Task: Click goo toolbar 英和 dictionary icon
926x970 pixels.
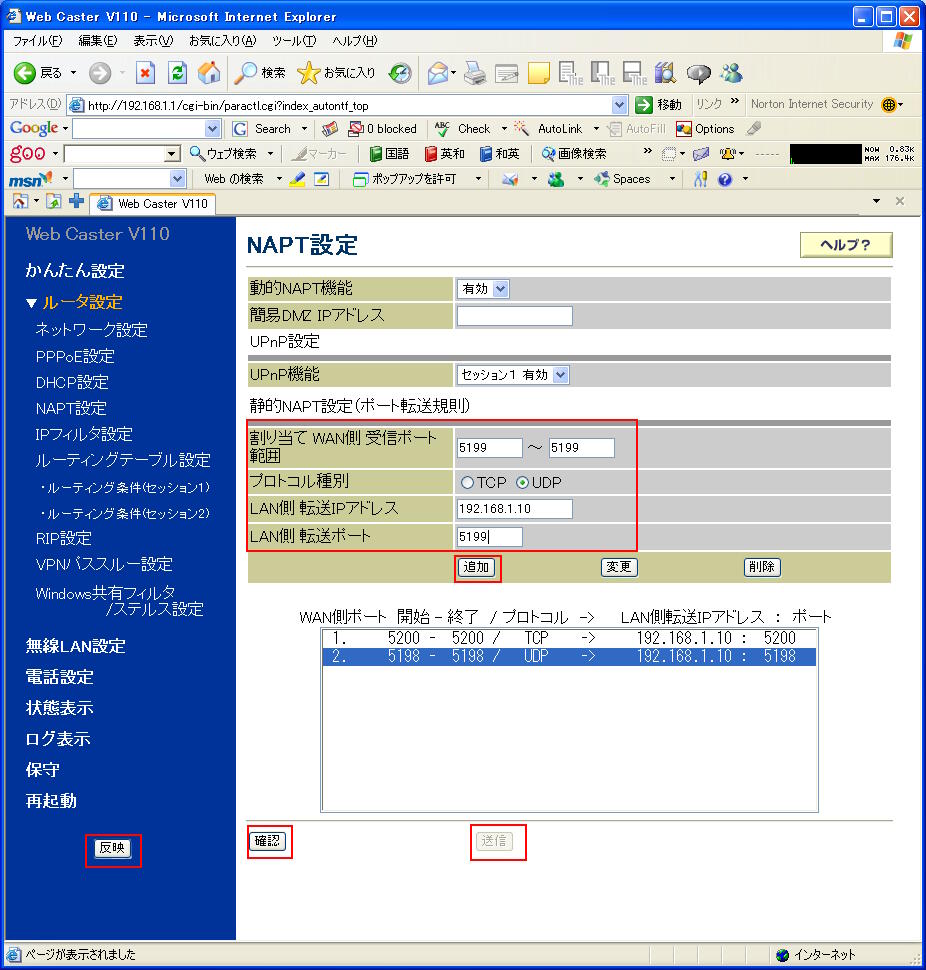Action: pos(431,153)
